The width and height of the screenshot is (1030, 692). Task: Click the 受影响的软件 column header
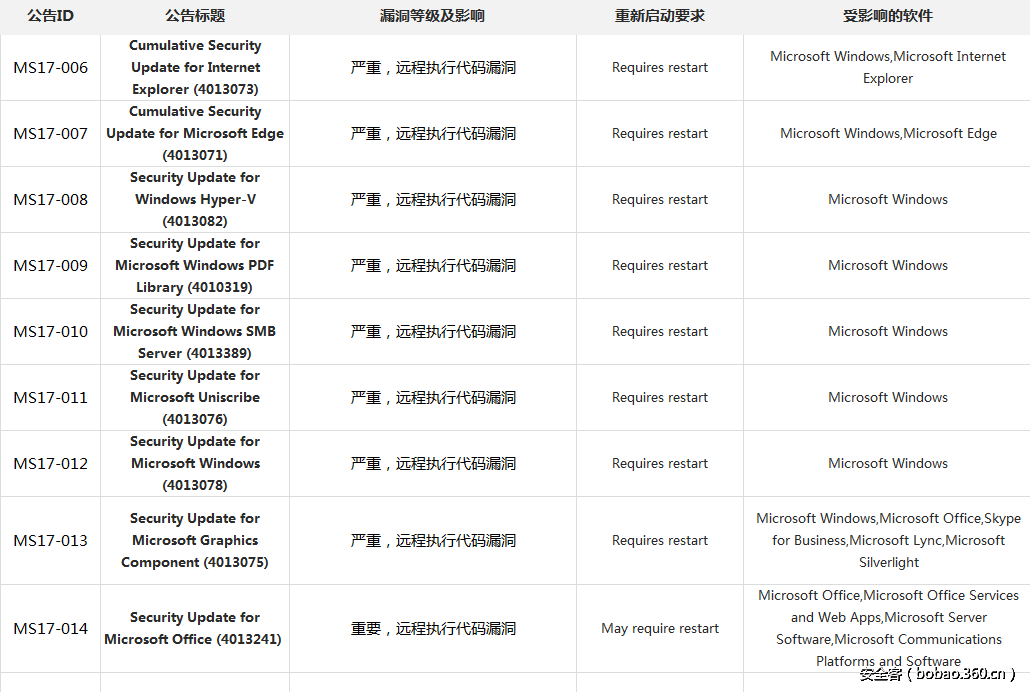(x=887, y=16)
